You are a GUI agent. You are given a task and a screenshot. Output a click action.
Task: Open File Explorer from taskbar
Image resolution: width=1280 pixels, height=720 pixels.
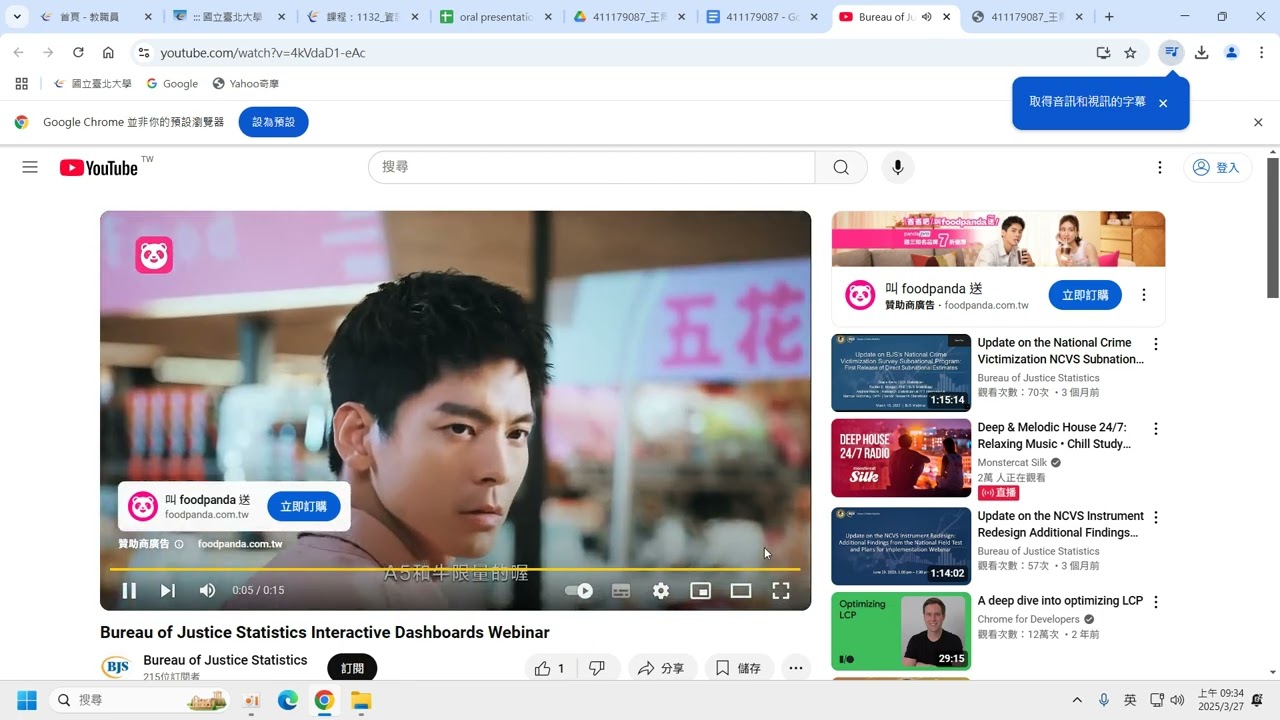pos(361,700)
